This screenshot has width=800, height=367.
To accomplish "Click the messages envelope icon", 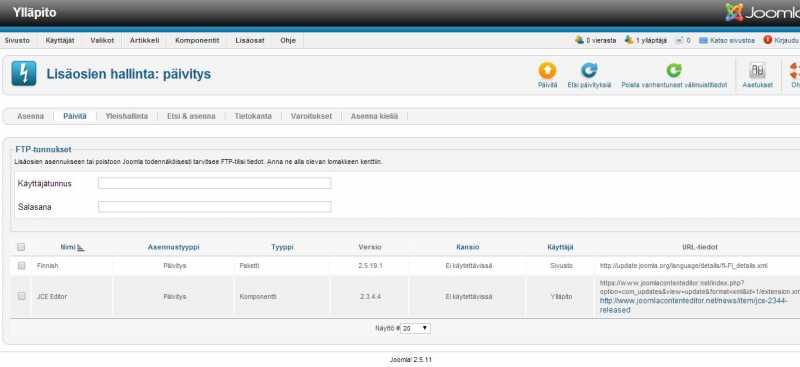I will [x=680, y=40].
